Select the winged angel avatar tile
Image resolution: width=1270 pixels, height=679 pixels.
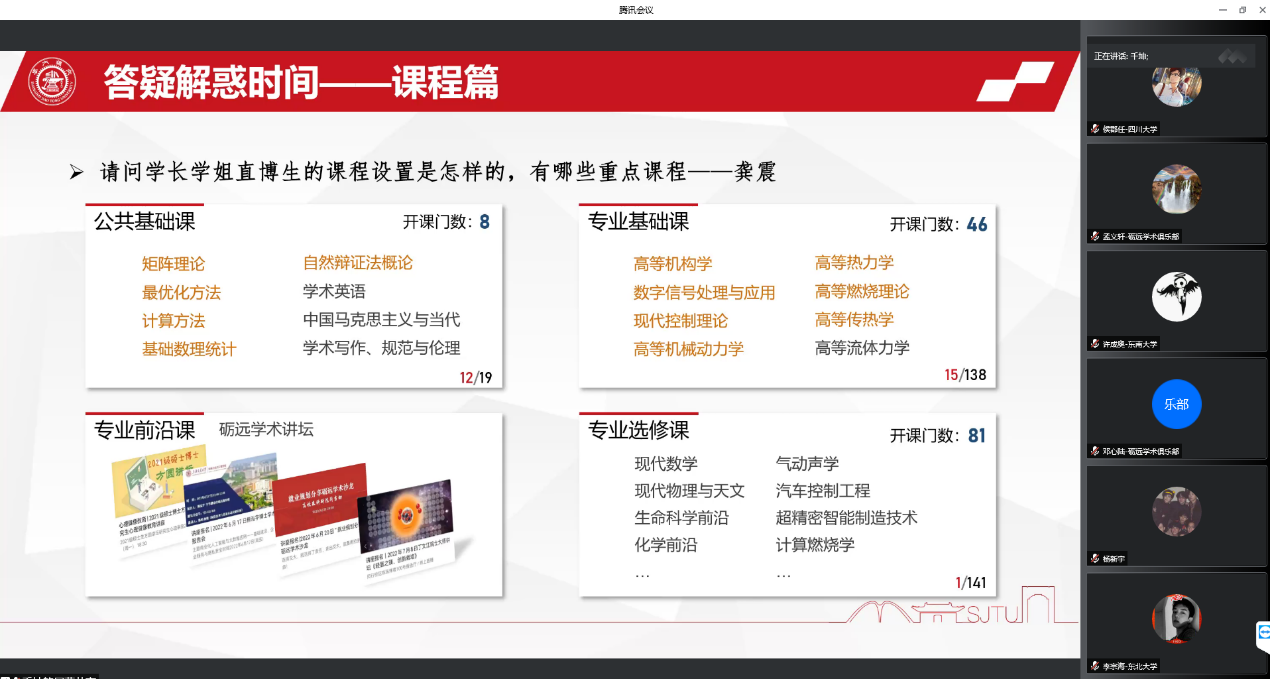[x=1176, y=296]
